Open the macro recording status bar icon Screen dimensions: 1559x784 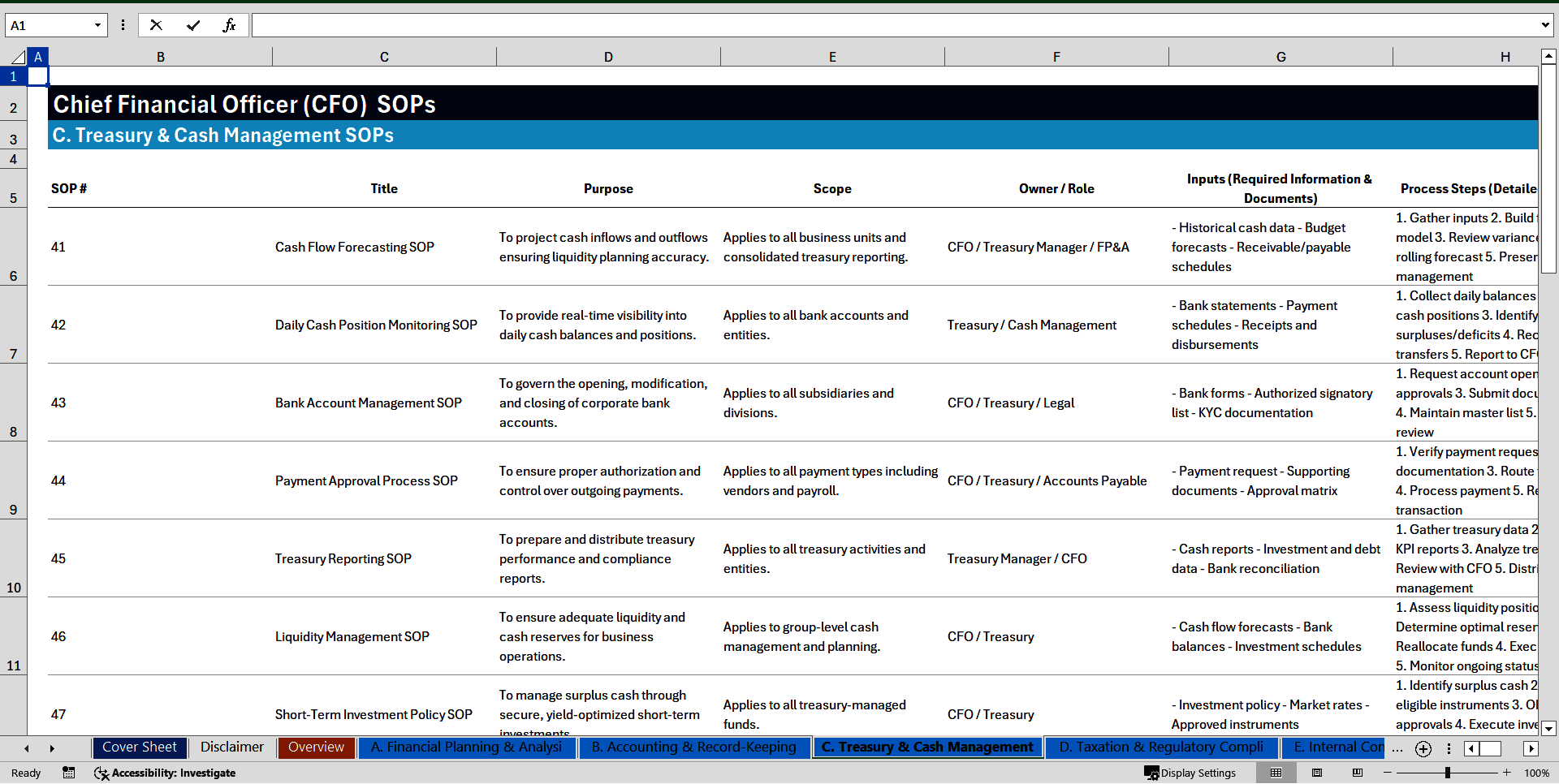69,773
